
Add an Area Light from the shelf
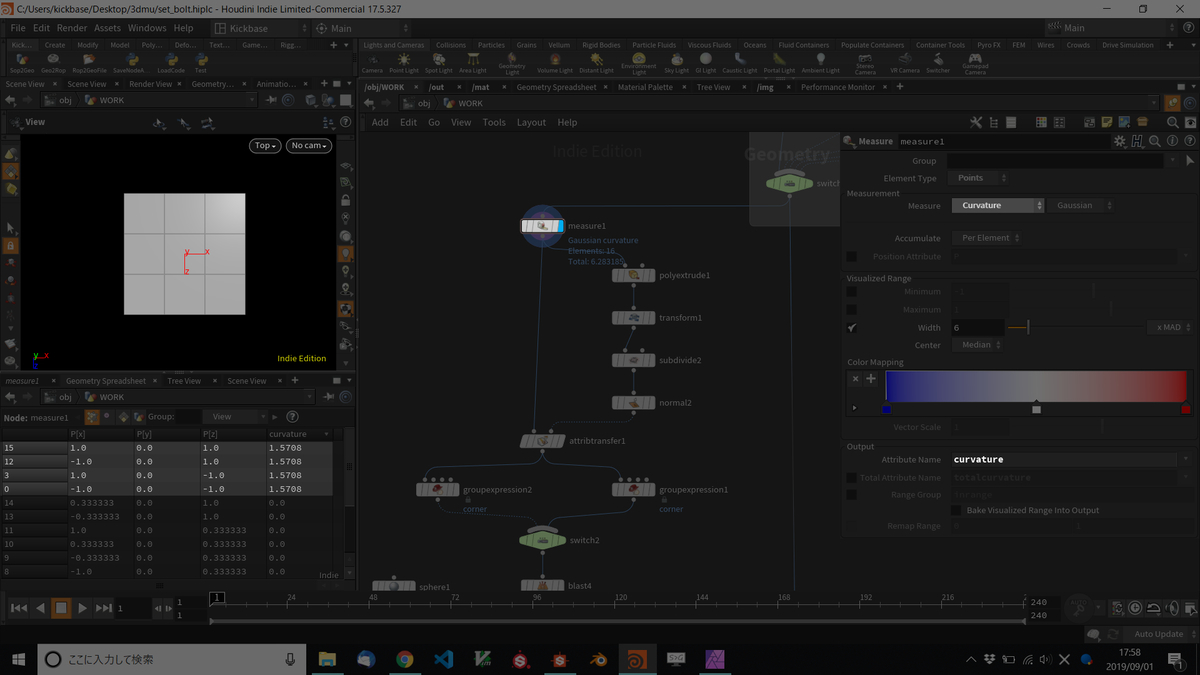point(473,64)
